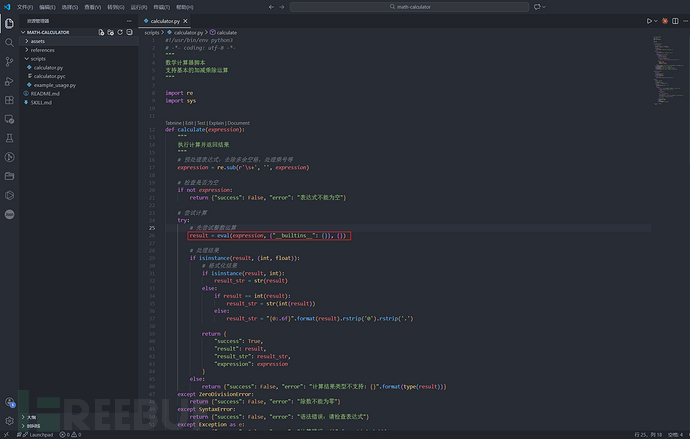Click the Refresh Explorer icon
Image resolution: width=690 pixels, height=439 pixels.
[x=120, y=32]
